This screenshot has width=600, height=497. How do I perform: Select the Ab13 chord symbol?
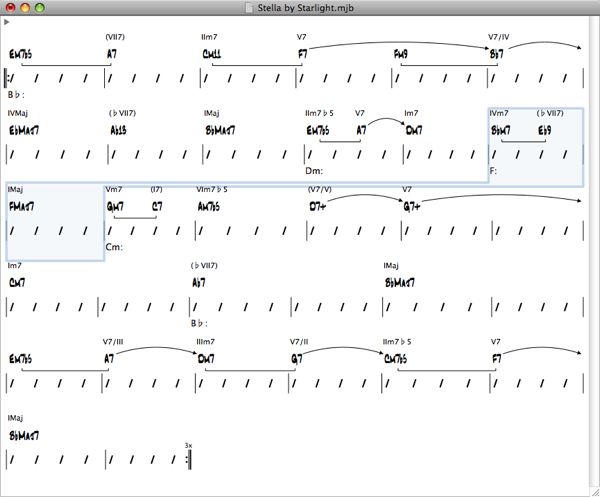click(121, 130)
